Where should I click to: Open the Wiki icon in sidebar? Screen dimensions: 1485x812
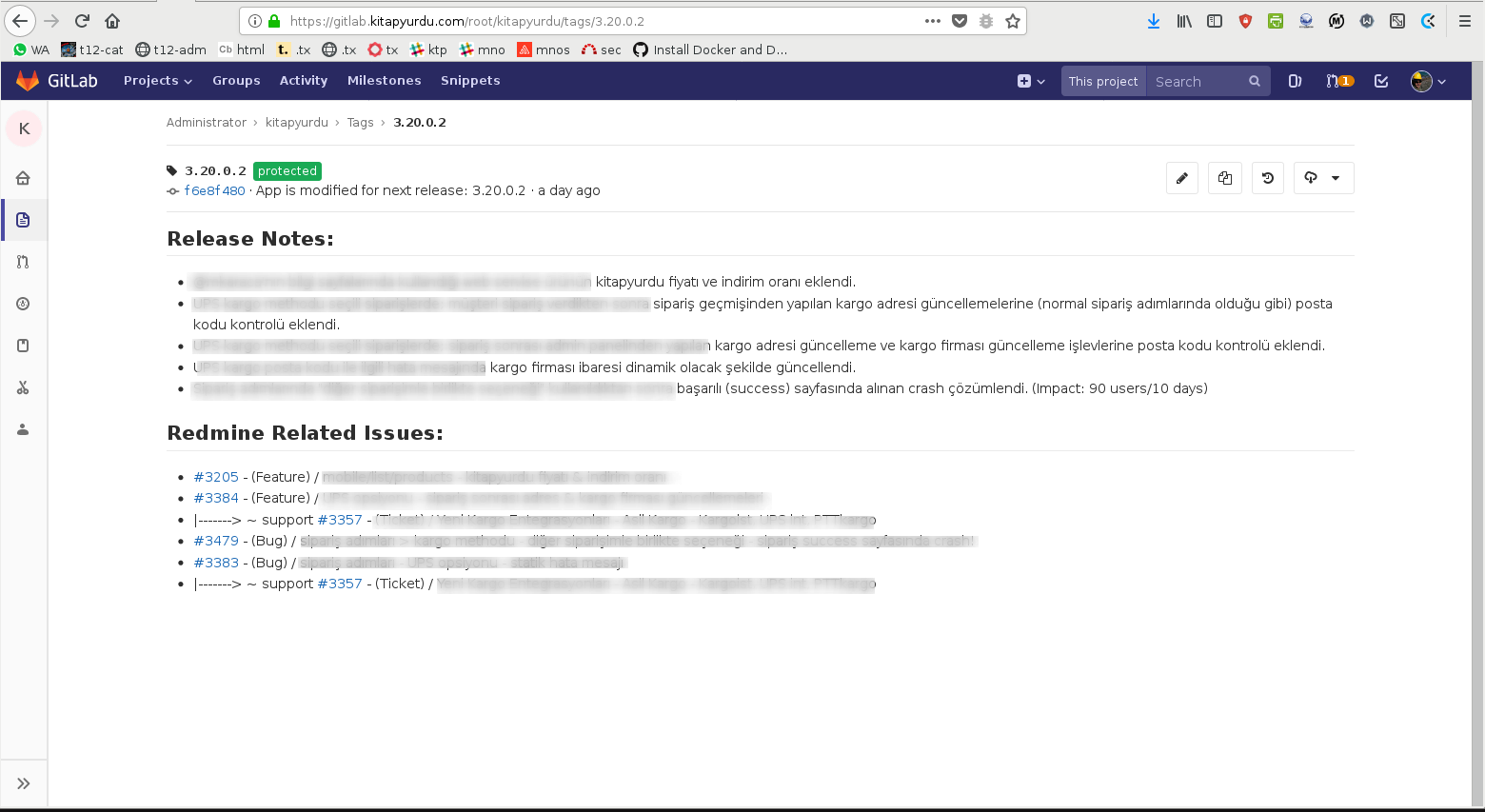[23, 346]
